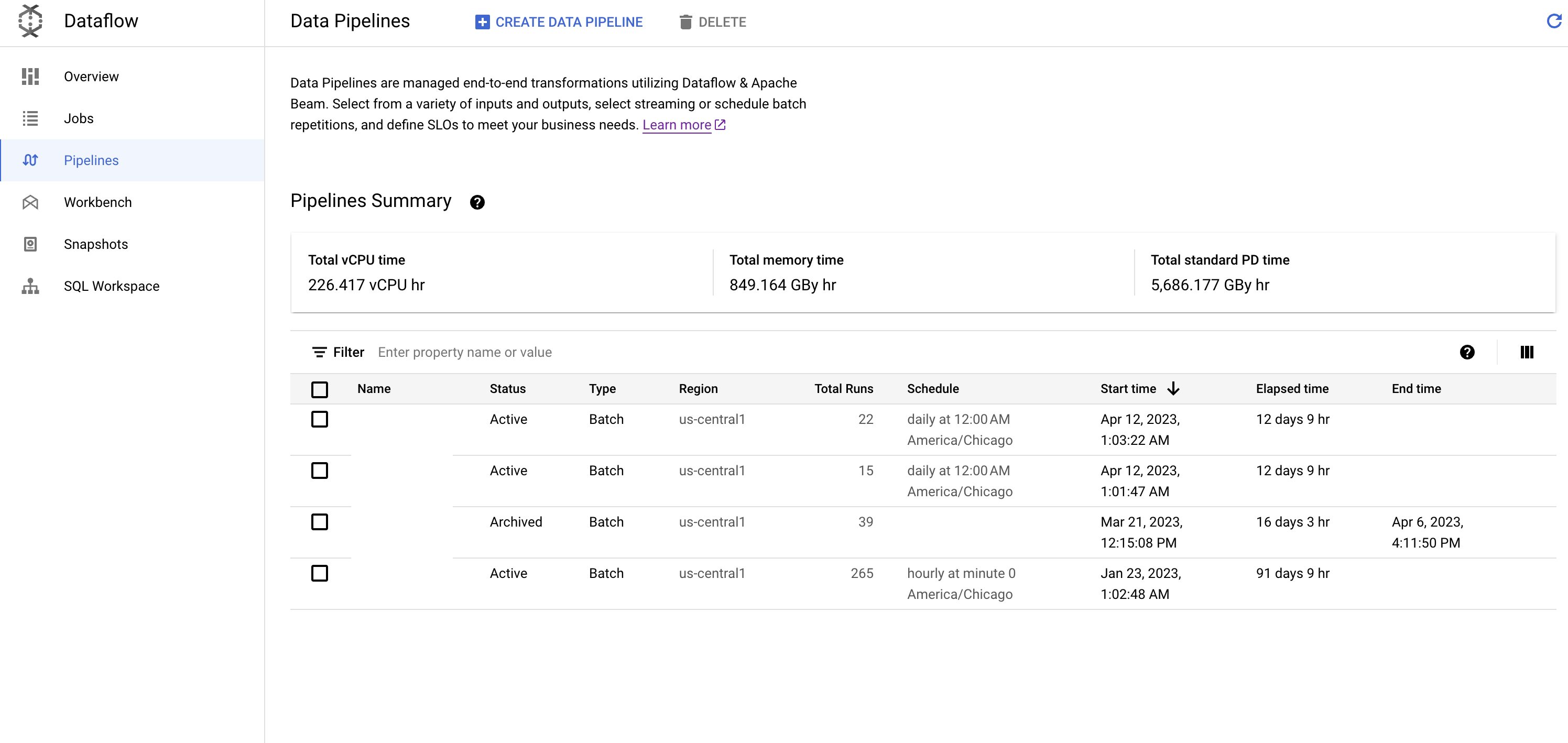
Task: Click the 'Apr 6, 2023, 4:11:50 PM' end time
Action: pyautogui.click(x=1428, y=532)
